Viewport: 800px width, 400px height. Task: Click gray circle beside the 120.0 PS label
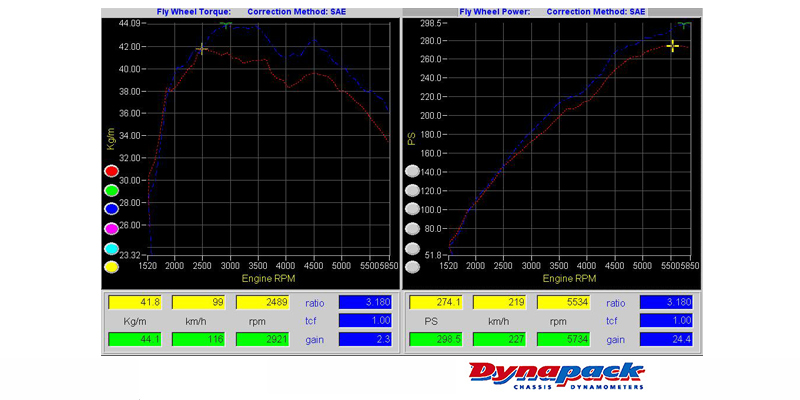tap(412, 190)
